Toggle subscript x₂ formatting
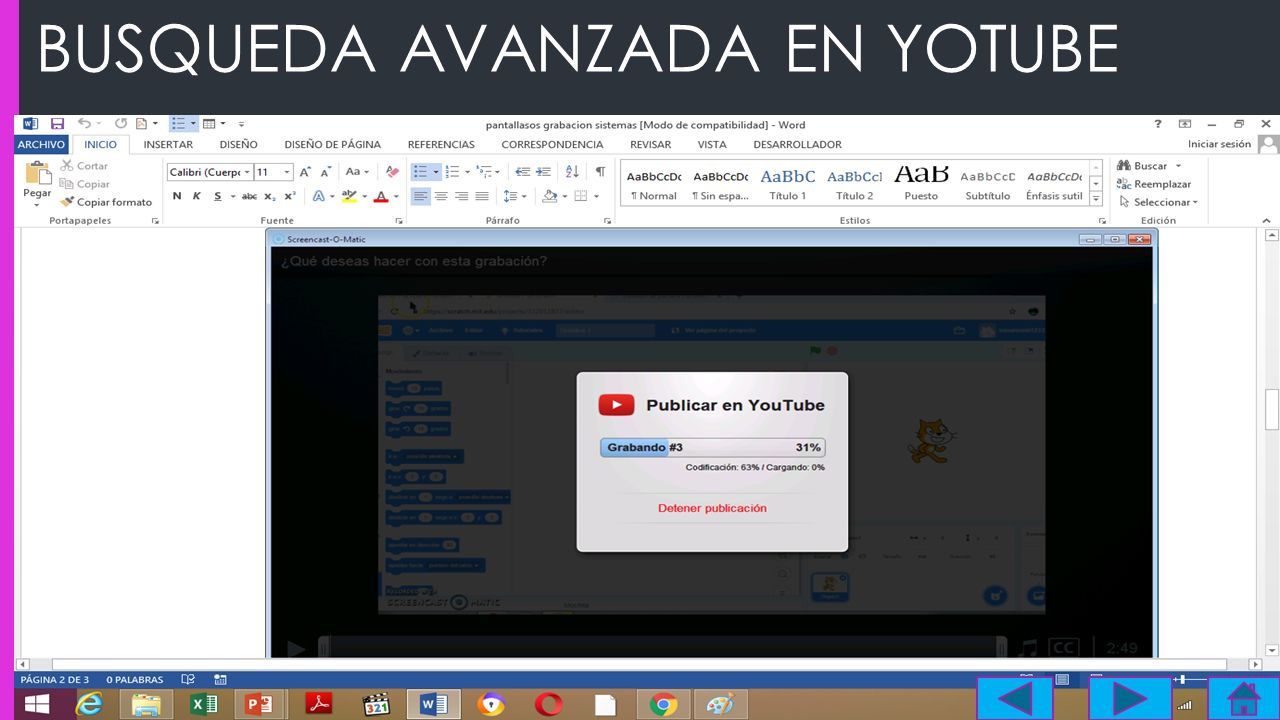Screen dimensions: 1280x720 (269, 196)
